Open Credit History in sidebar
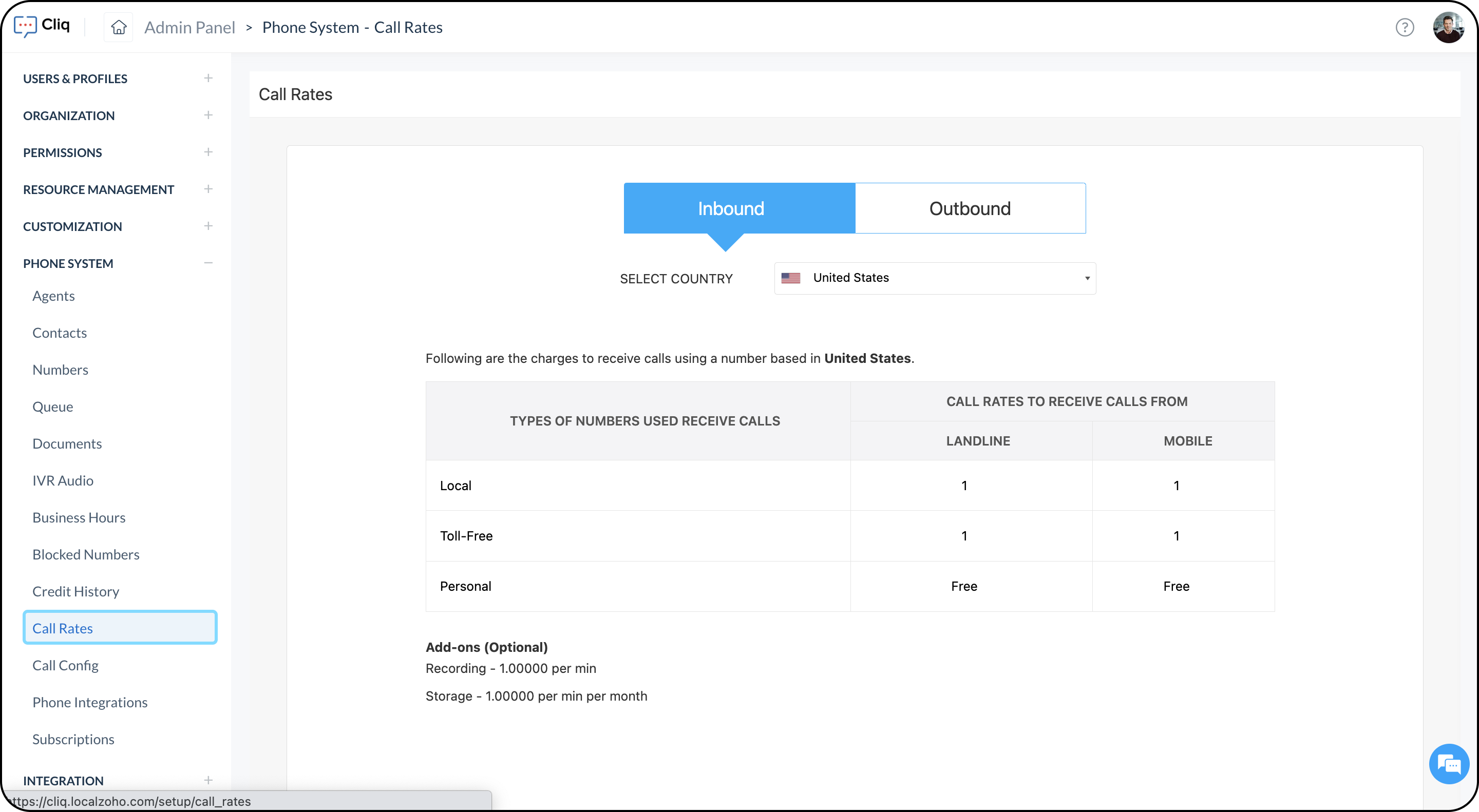 coord(76,591)
